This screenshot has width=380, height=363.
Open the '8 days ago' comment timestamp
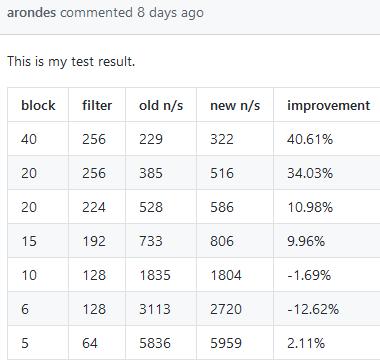170,13
